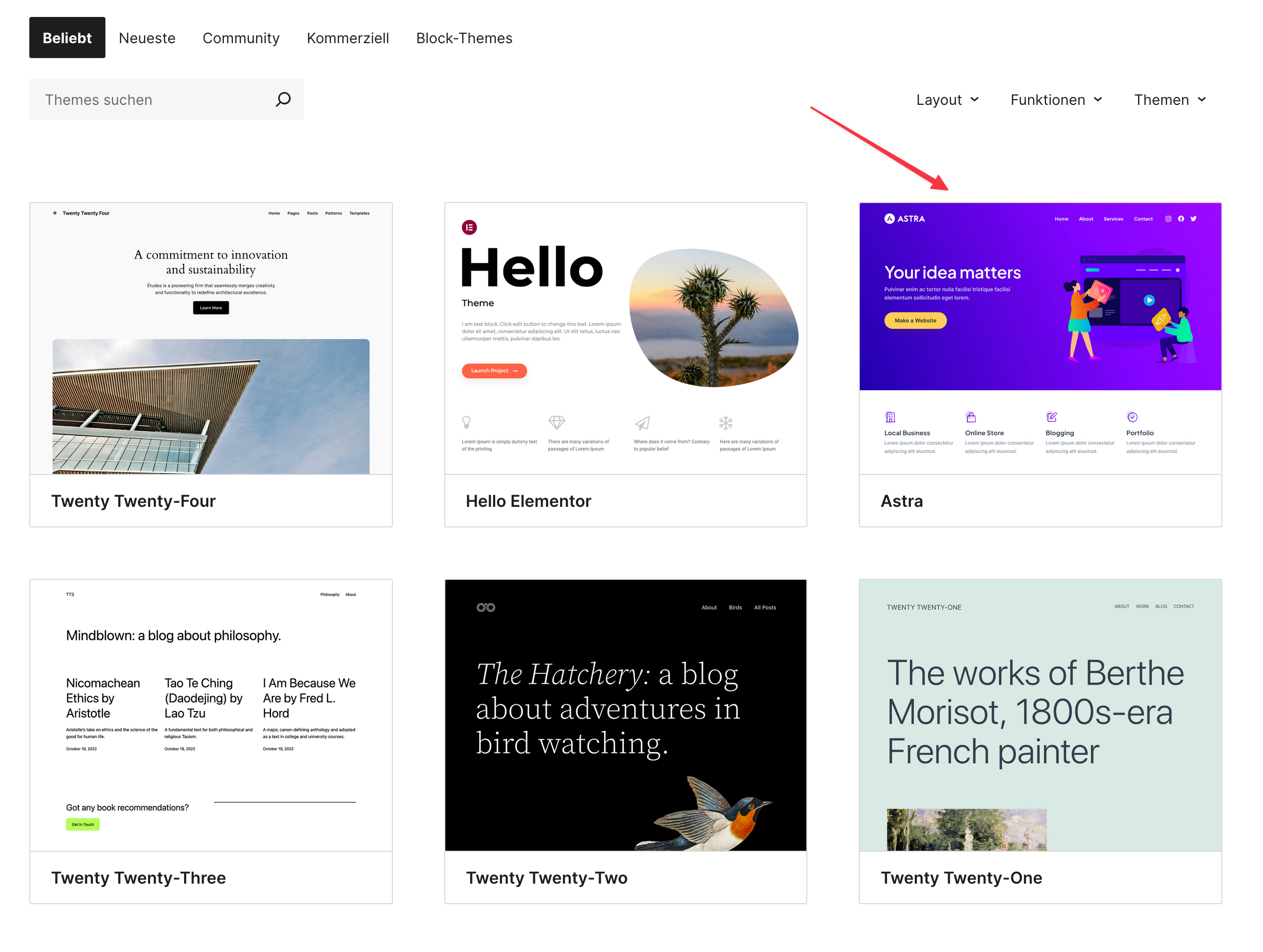Viewport: 1263px width, 952px height.
Task: Click the Launch Project button in Hello preview
Action: pyautogui.click(x=494, y=371)
